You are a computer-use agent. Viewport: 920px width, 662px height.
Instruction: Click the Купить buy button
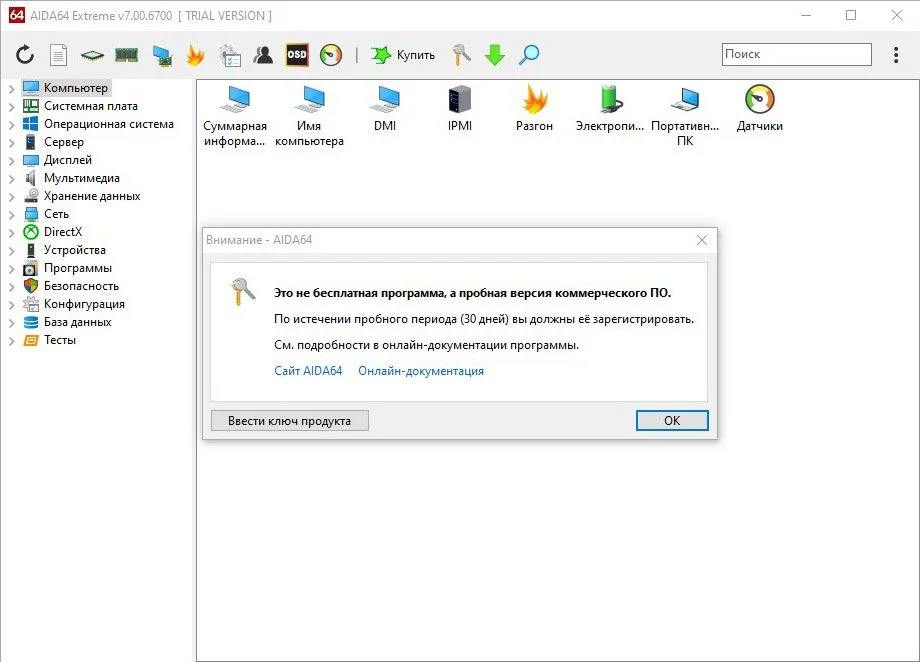403,55
